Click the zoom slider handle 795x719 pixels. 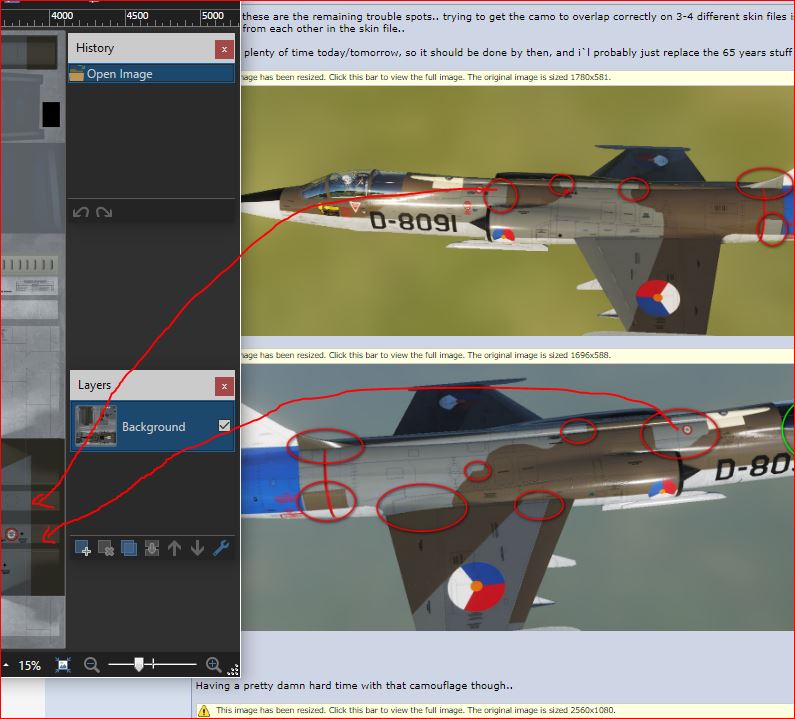click(x=139, y=664)
